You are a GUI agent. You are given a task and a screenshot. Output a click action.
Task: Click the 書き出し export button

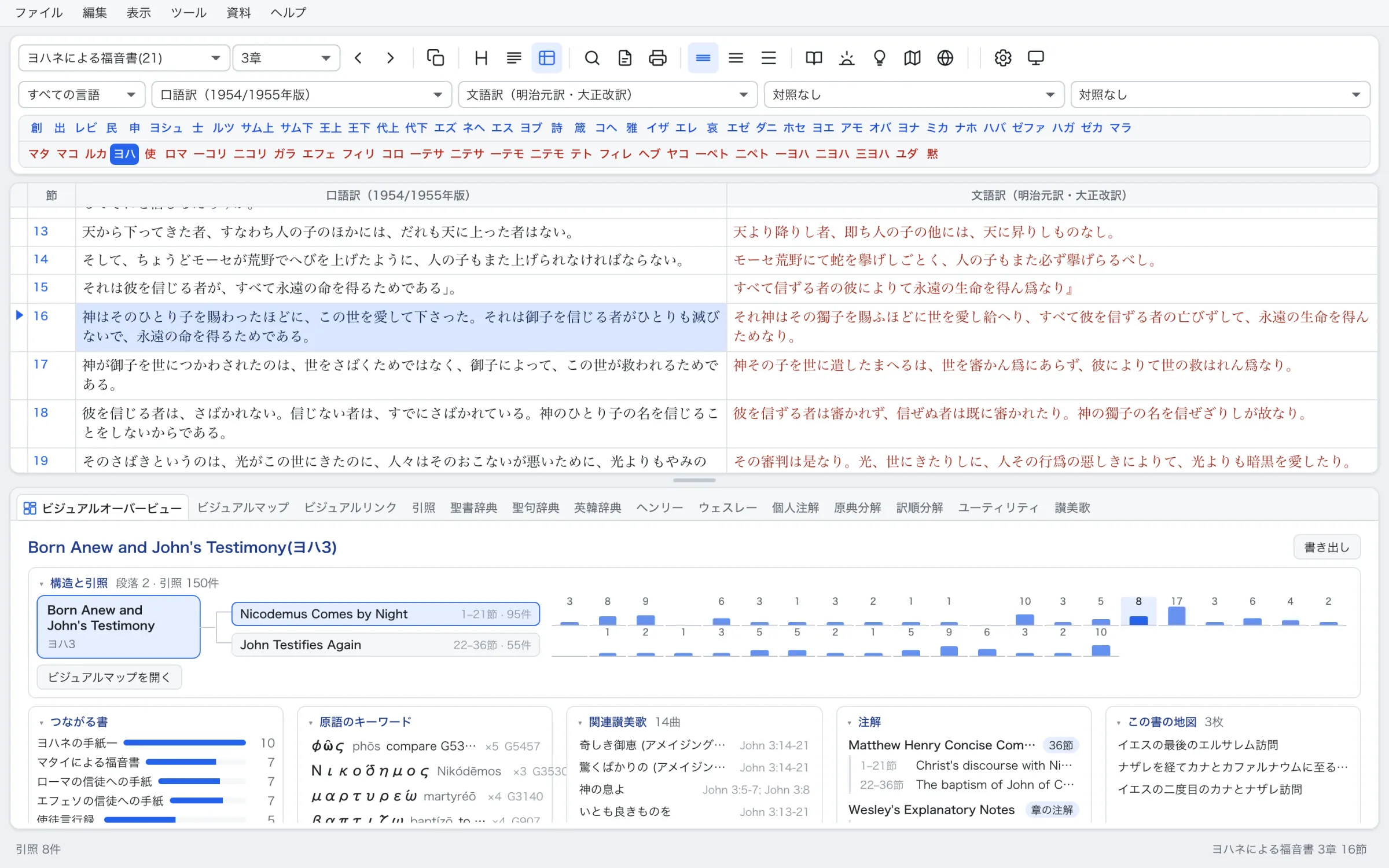[x=1326, y=547]
